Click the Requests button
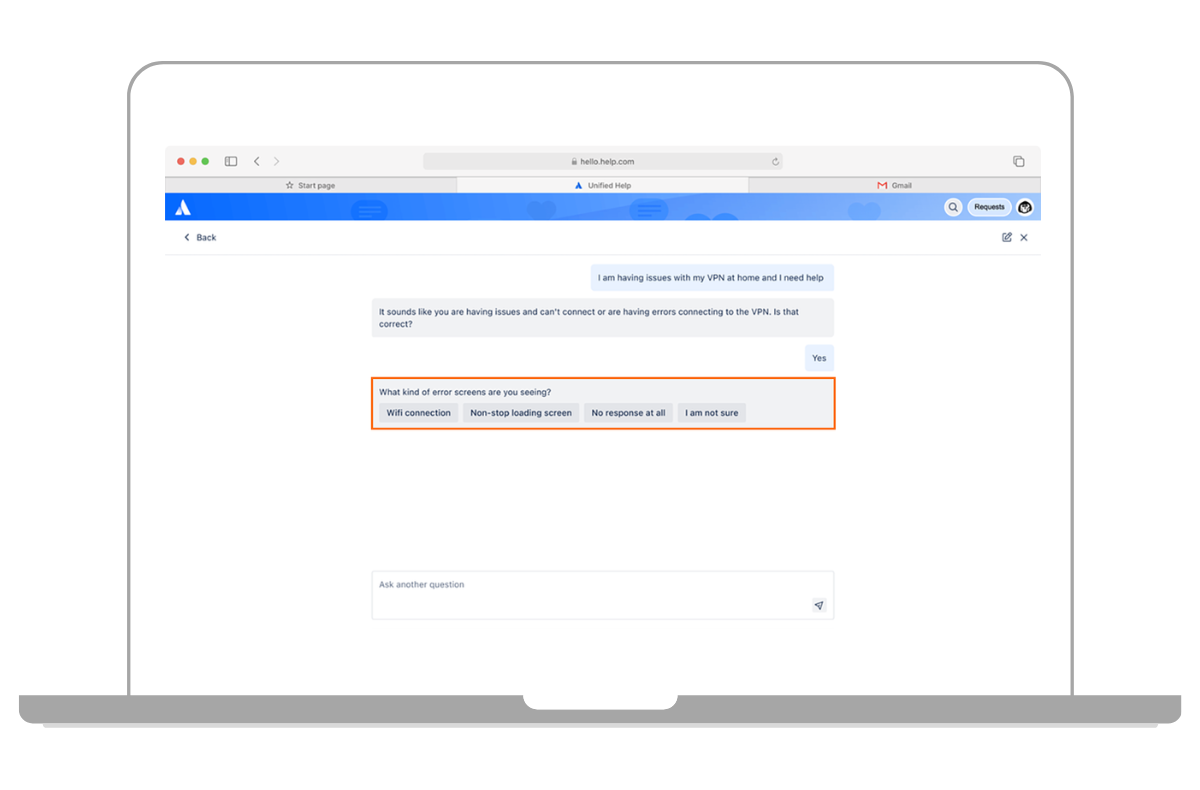Image resolution: width=1200 pixels, height=790 pixels. 989,207
